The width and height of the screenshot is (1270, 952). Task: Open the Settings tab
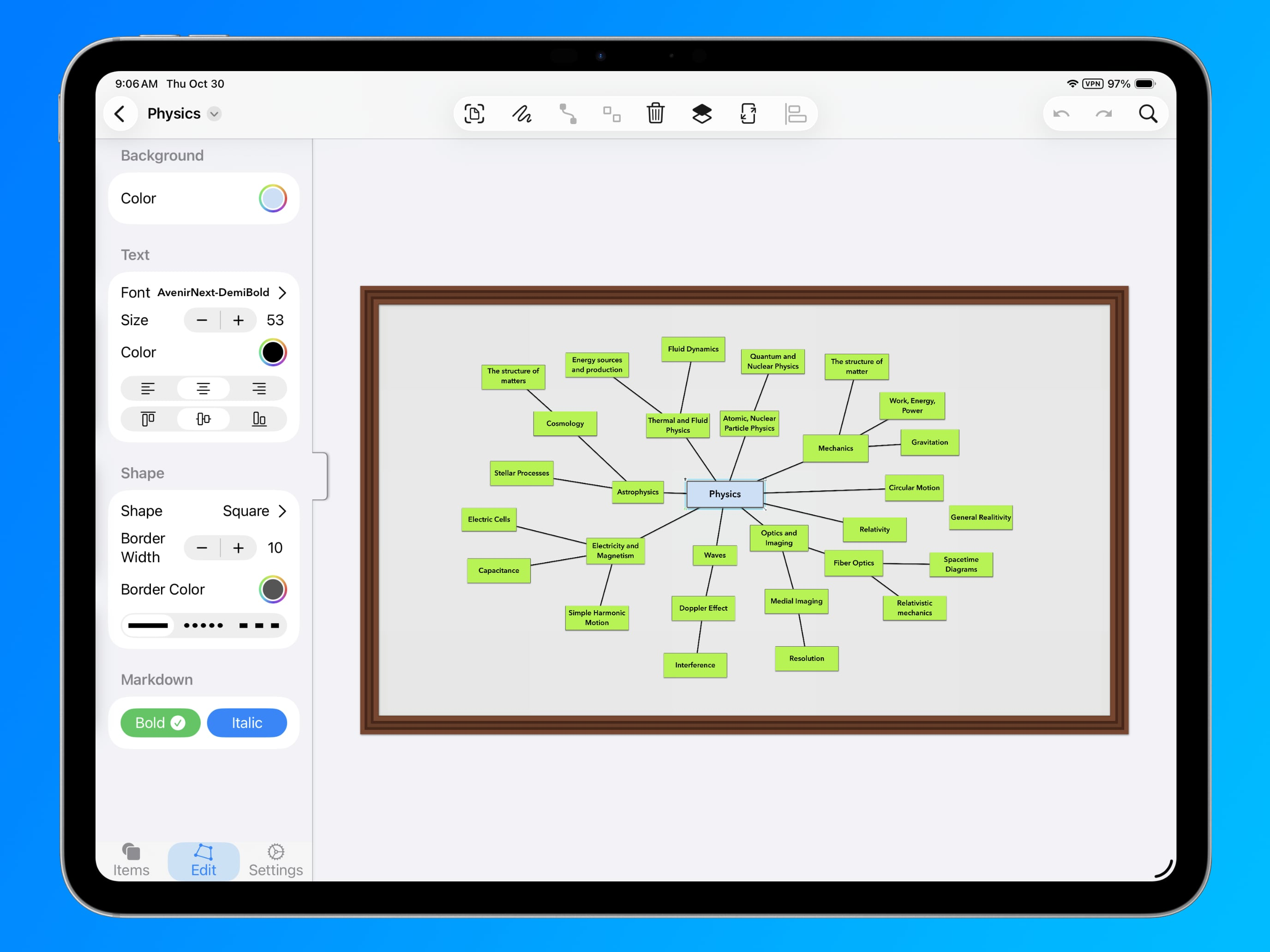(276, 860)
